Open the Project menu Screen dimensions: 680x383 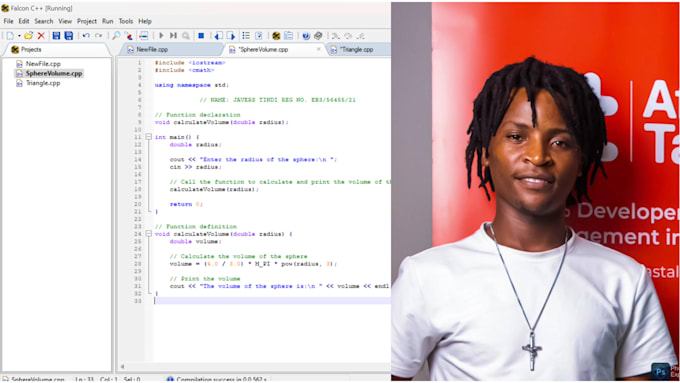[87, 21]
